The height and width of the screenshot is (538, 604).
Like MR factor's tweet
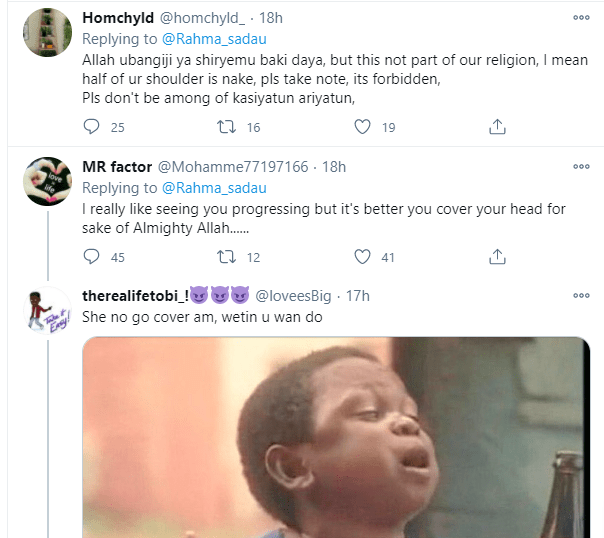[x=363, y=257]
